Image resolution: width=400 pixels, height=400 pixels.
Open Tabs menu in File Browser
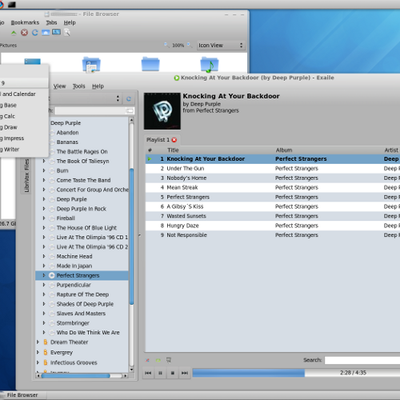tap(51, 22)
